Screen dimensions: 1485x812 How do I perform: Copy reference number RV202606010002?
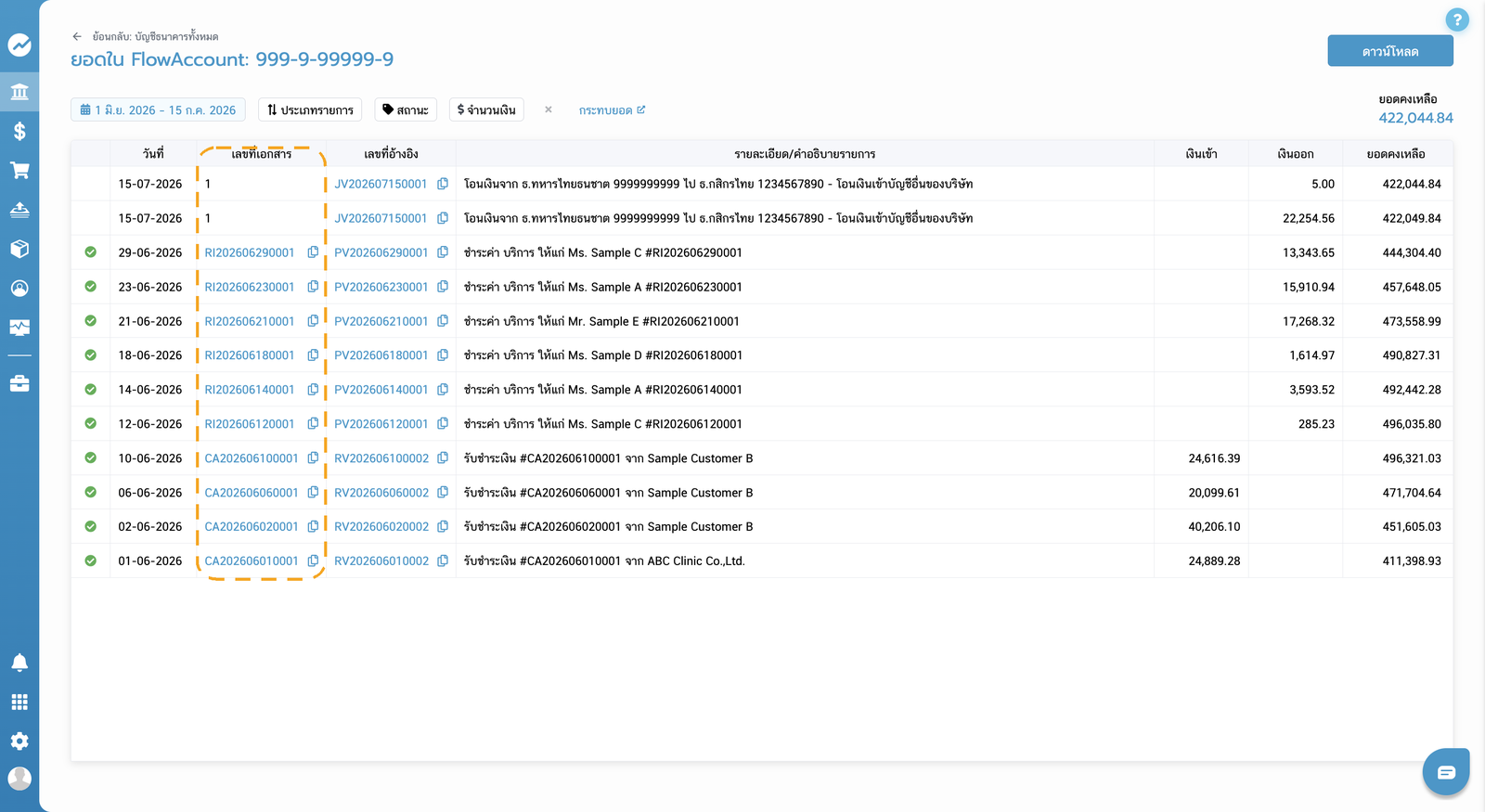coord(443,561)
